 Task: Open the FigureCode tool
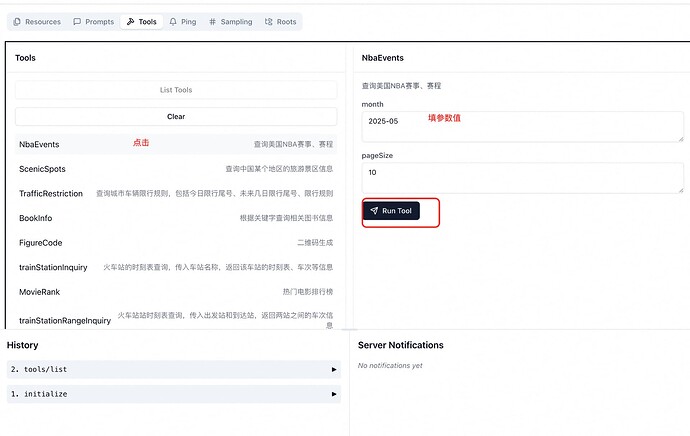176,243
